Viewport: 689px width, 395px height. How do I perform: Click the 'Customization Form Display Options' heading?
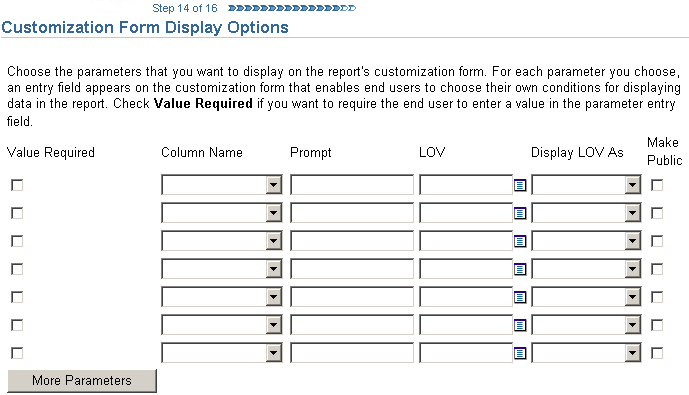(145, 27)
